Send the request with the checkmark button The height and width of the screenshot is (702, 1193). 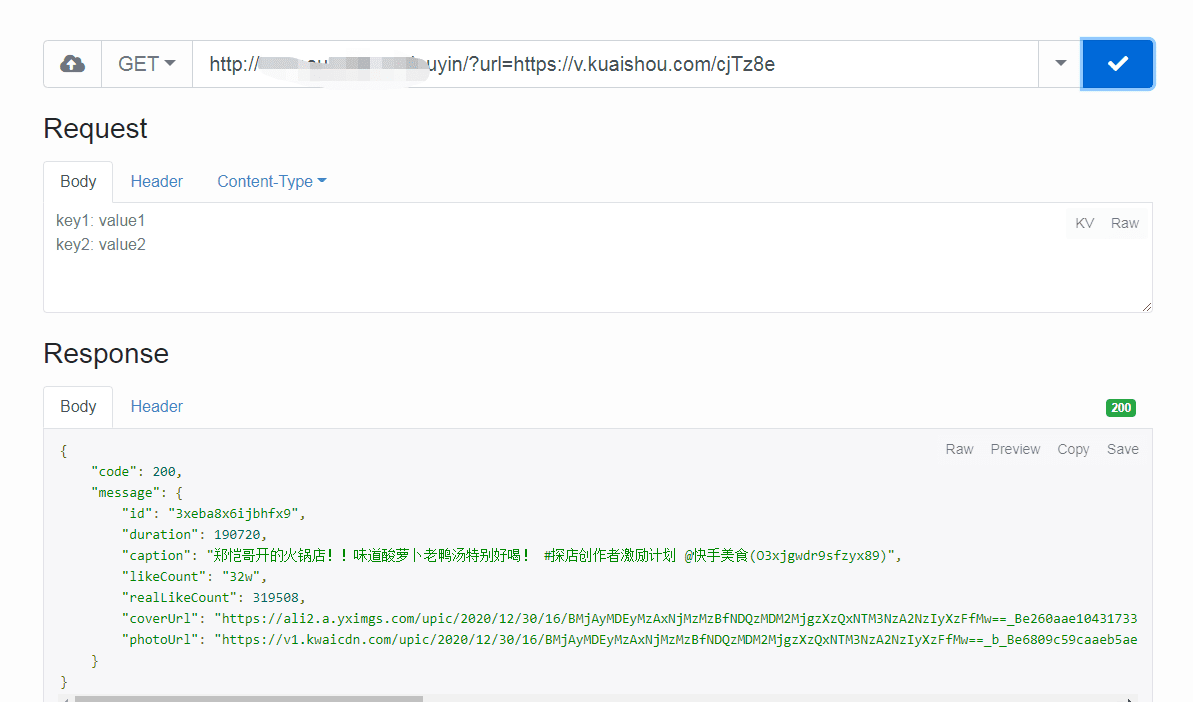pos(1118,64)
